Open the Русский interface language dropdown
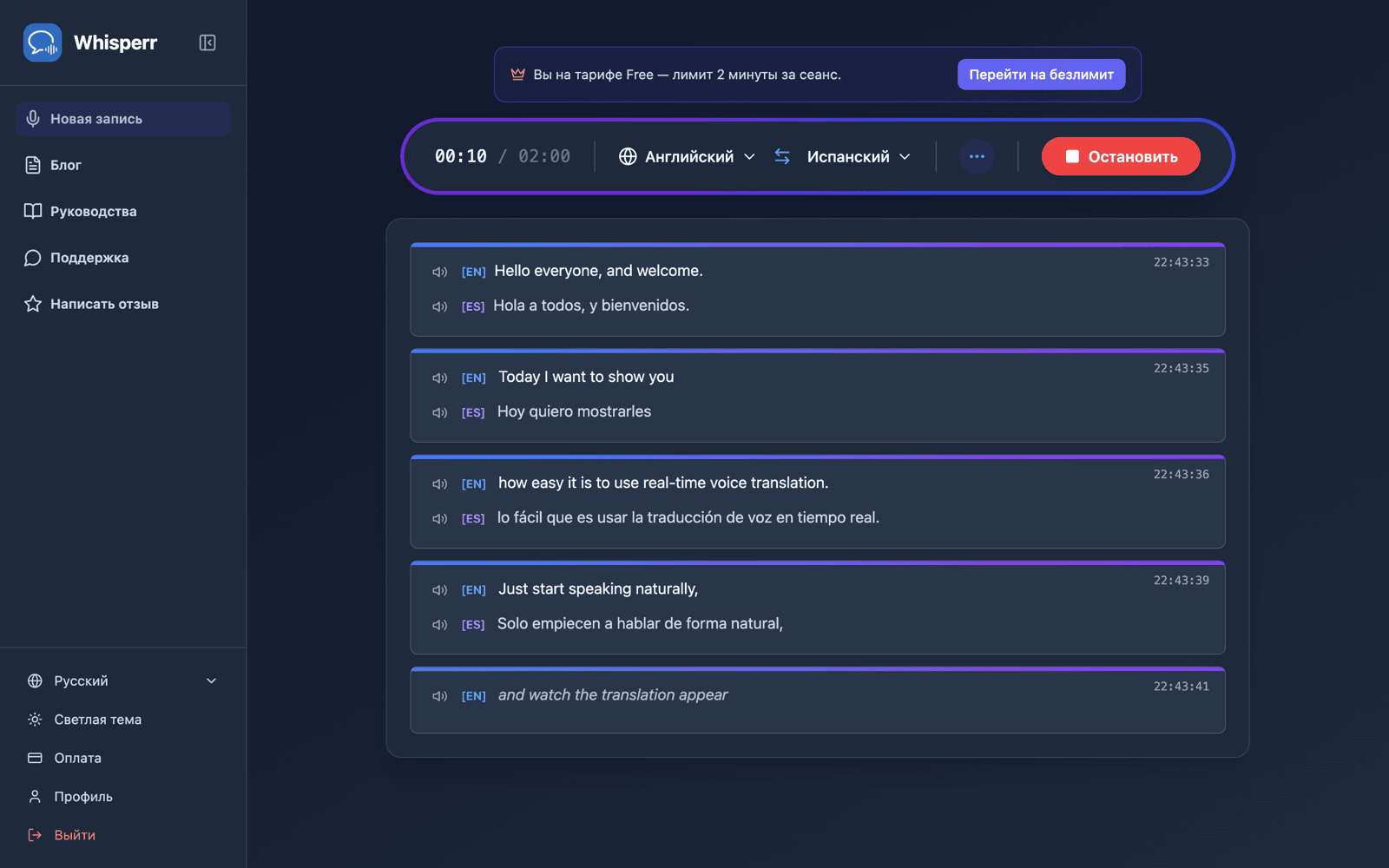This screenshot has width=1389, height=868. click(x=123, y=681)
